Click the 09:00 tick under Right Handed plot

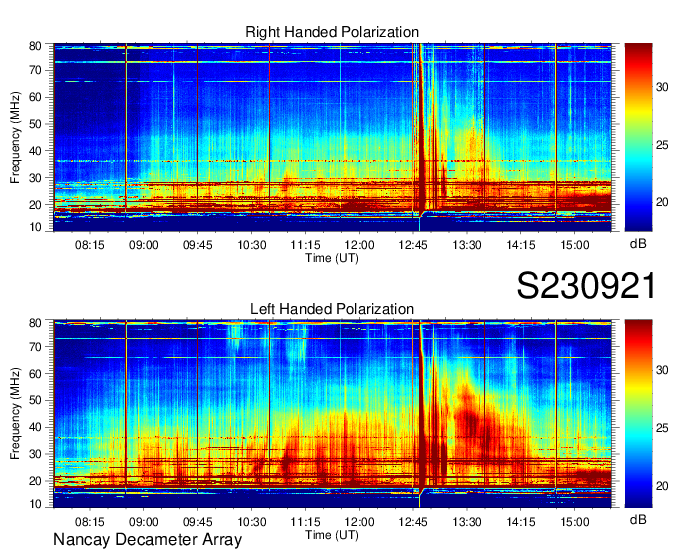click(x=144, y=245)
